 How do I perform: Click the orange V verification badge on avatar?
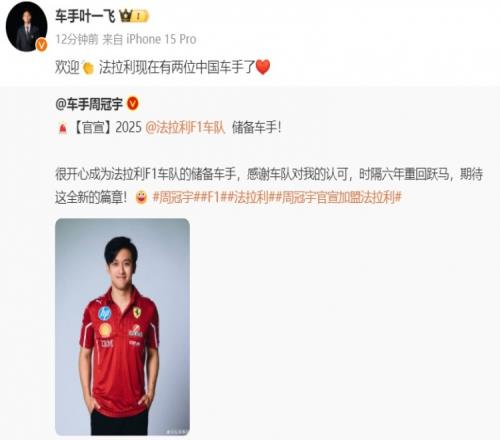pos(42,45)
